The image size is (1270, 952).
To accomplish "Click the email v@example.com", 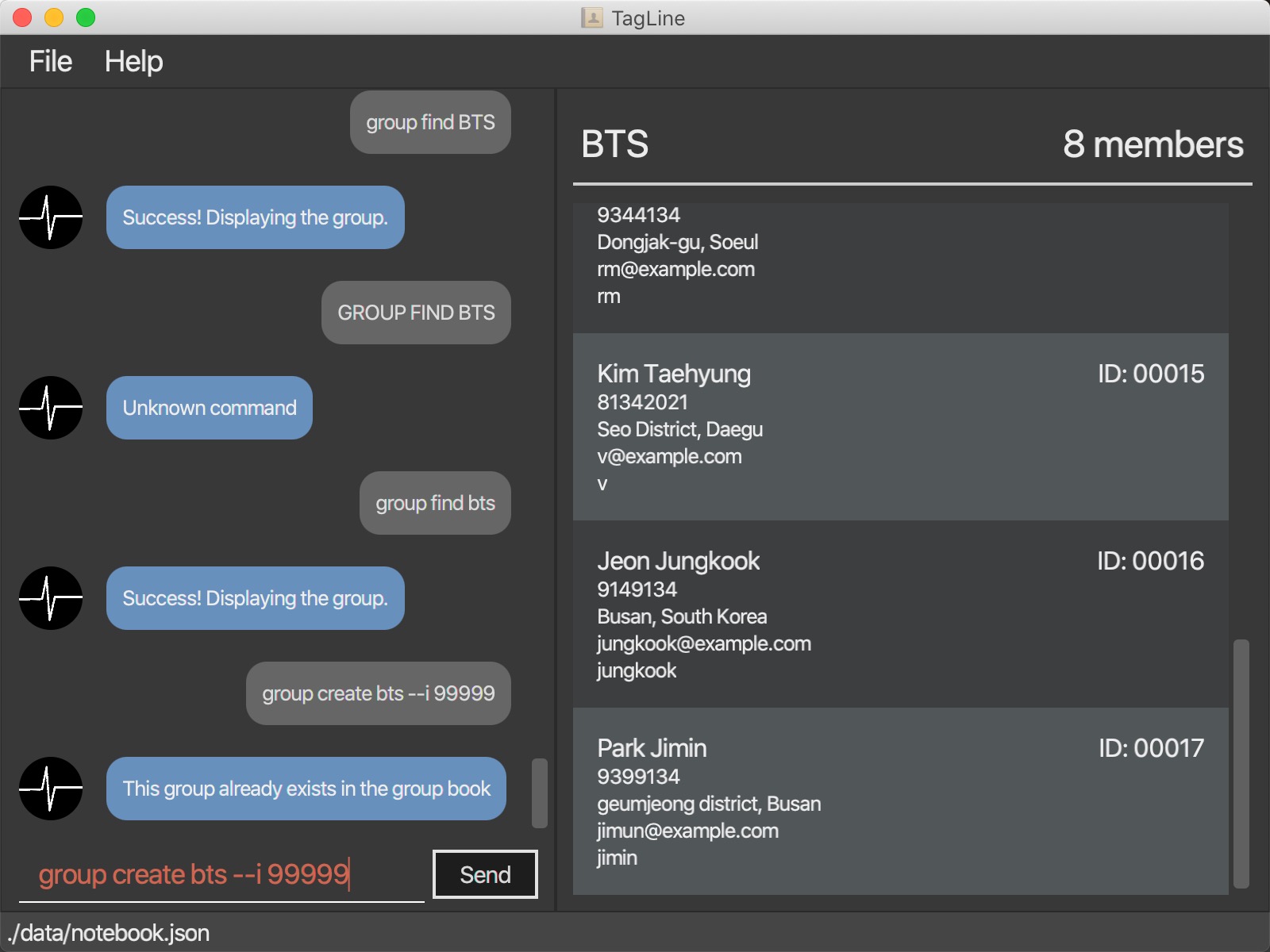I will (x=669, y=457).
